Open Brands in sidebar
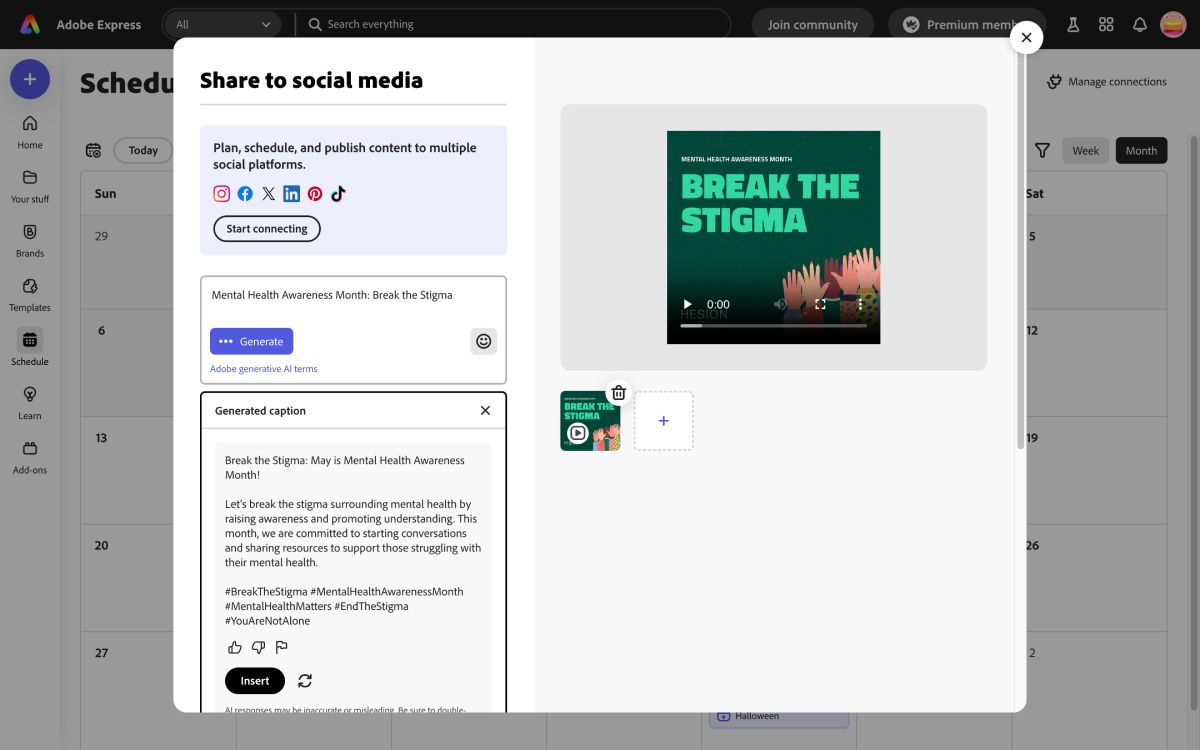The width and height of the screenshot is (1200, 750). pyautogui.click(x=30, y=240)
